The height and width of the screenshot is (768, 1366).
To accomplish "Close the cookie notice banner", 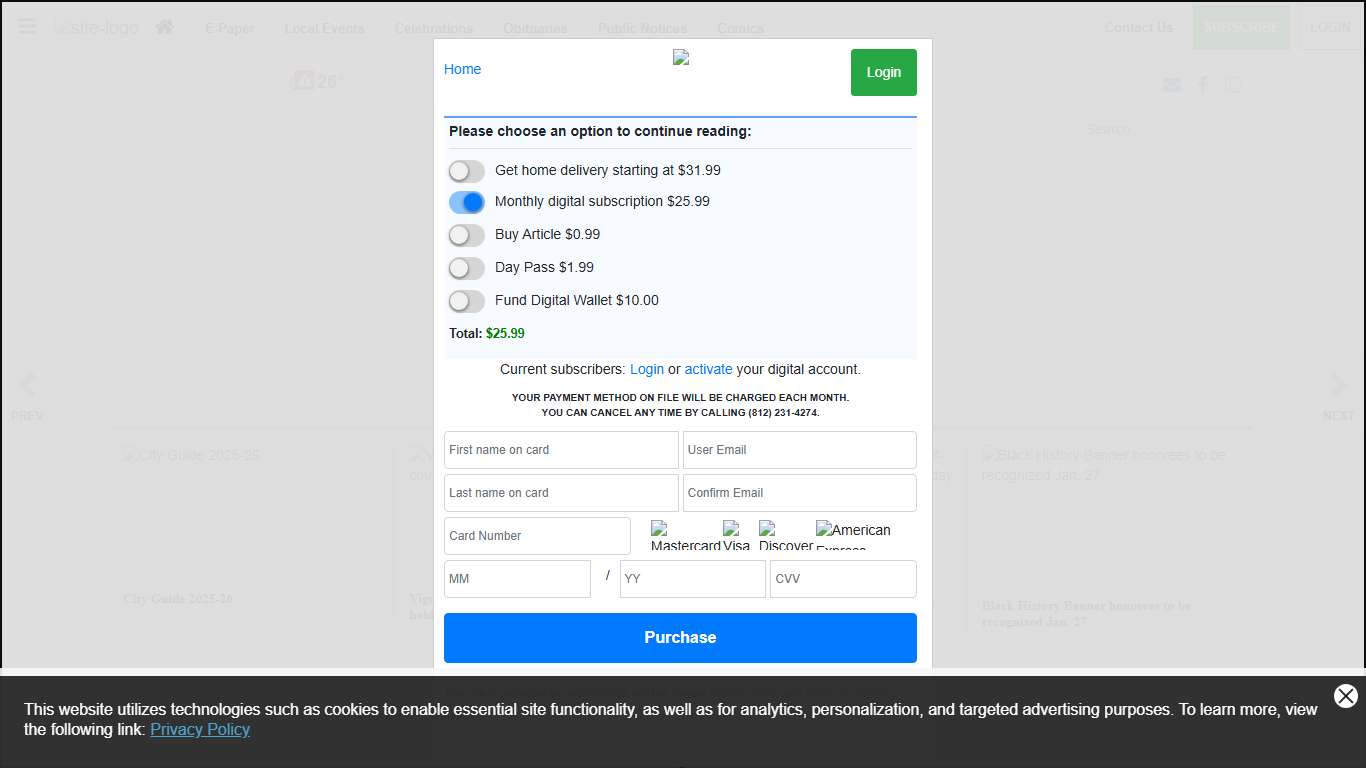I will [x=1345, y=696].
